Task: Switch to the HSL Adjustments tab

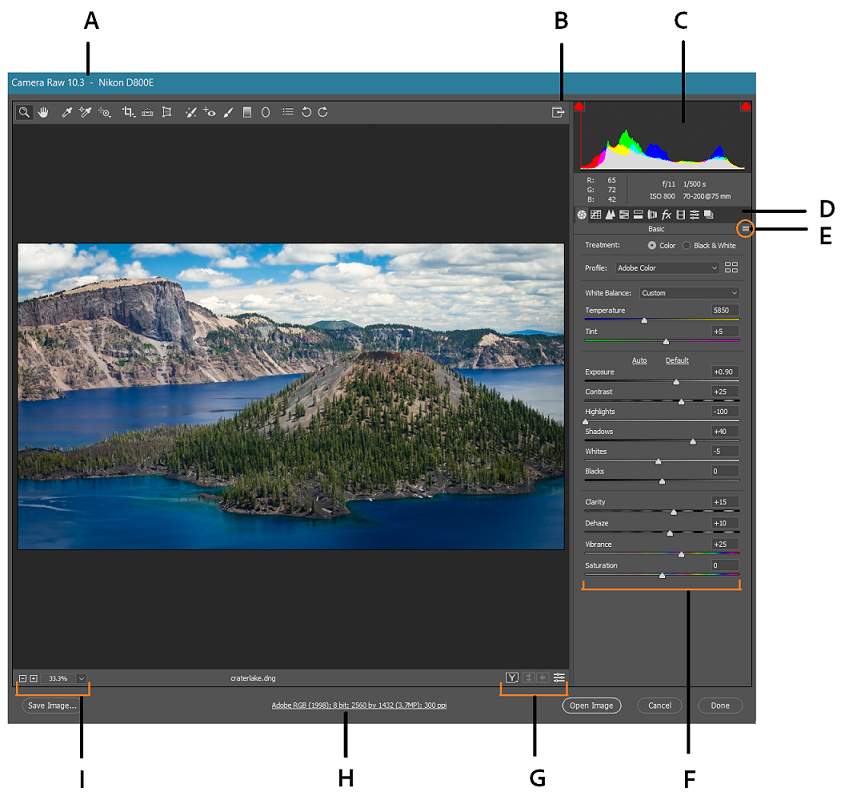Action: point(624,215)
